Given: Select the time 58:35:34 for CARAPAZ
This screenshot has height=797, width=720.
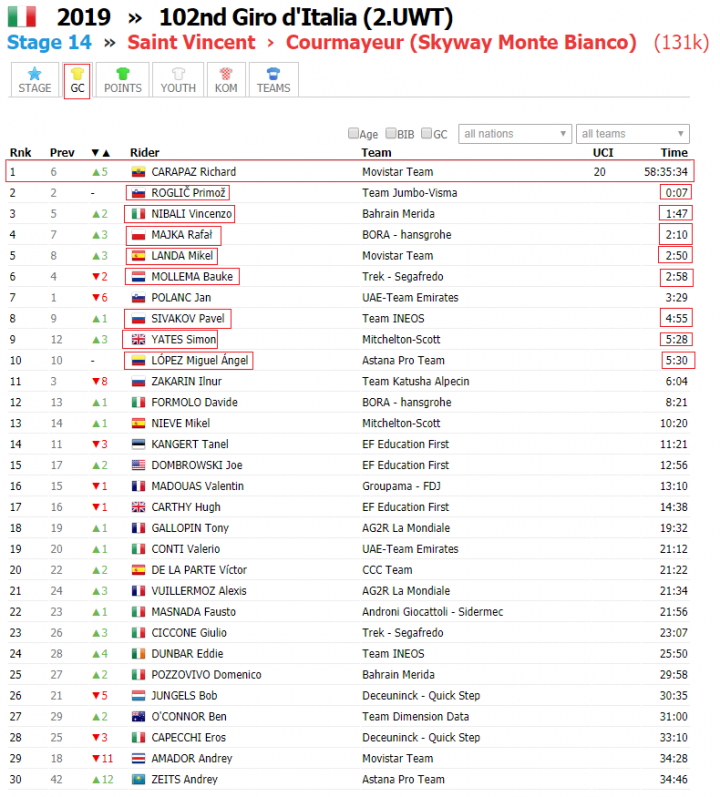Looking at the screenshot, I should click(666, 172).
